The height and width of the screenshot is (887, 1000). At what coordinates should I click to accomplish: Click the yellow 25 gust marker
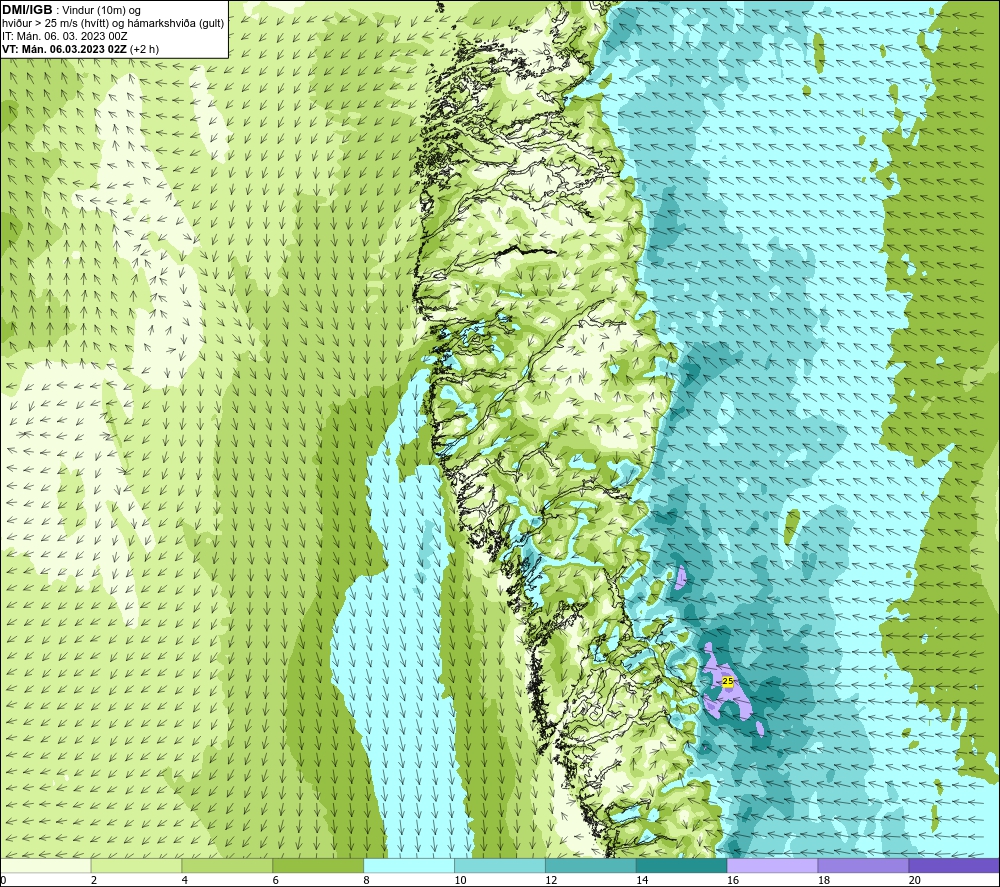(x=728, y=681)
